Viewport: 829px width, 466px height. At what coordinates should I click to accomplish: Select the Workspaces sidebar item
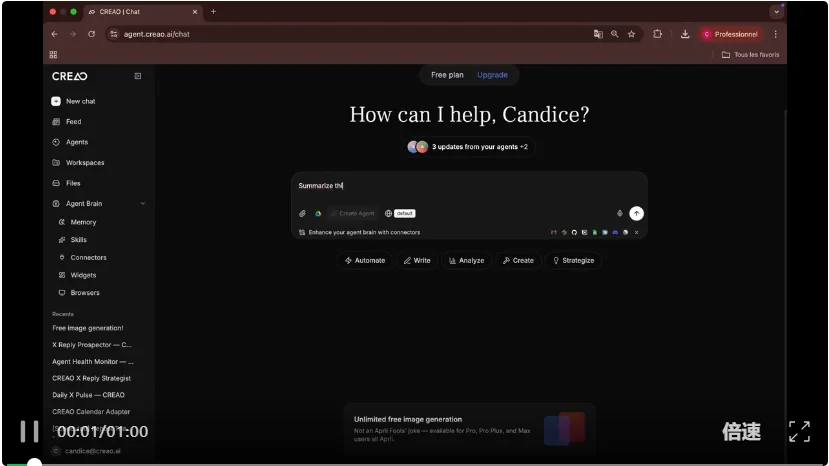84,163
